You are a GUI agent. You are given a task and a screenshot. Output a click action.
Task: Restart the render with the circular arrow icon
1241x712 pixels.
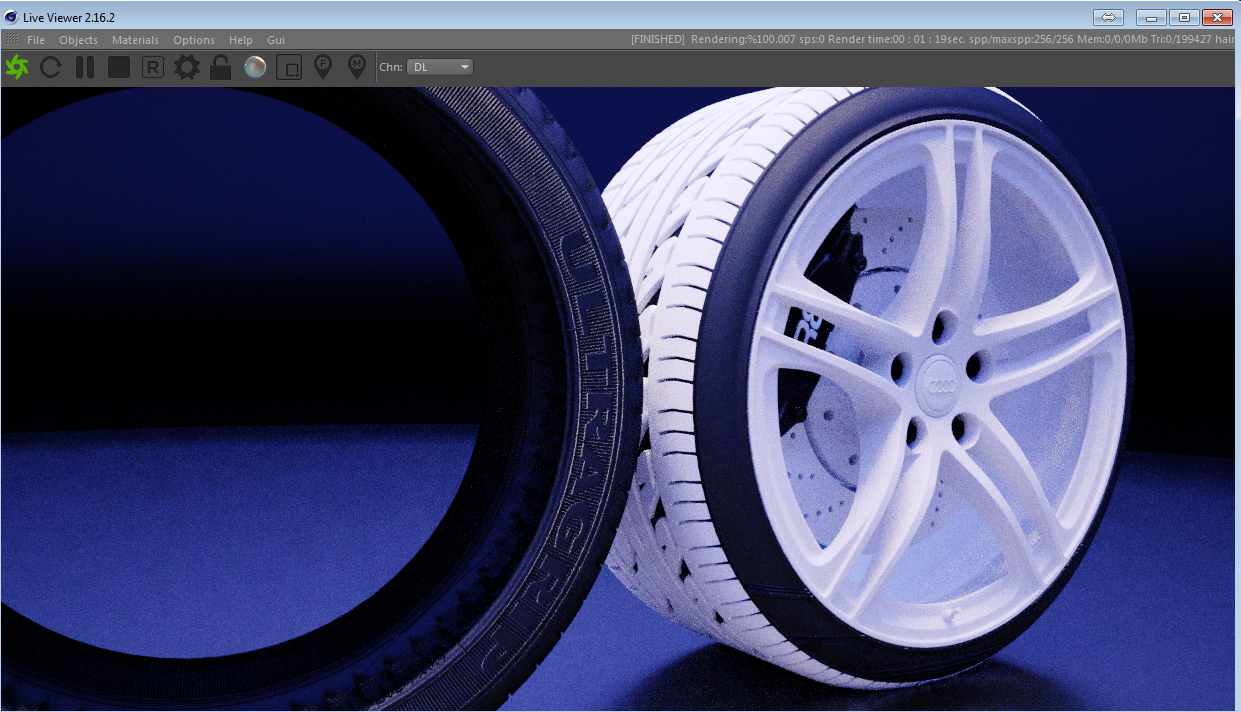pyautogui.click(x=51, y=67)
